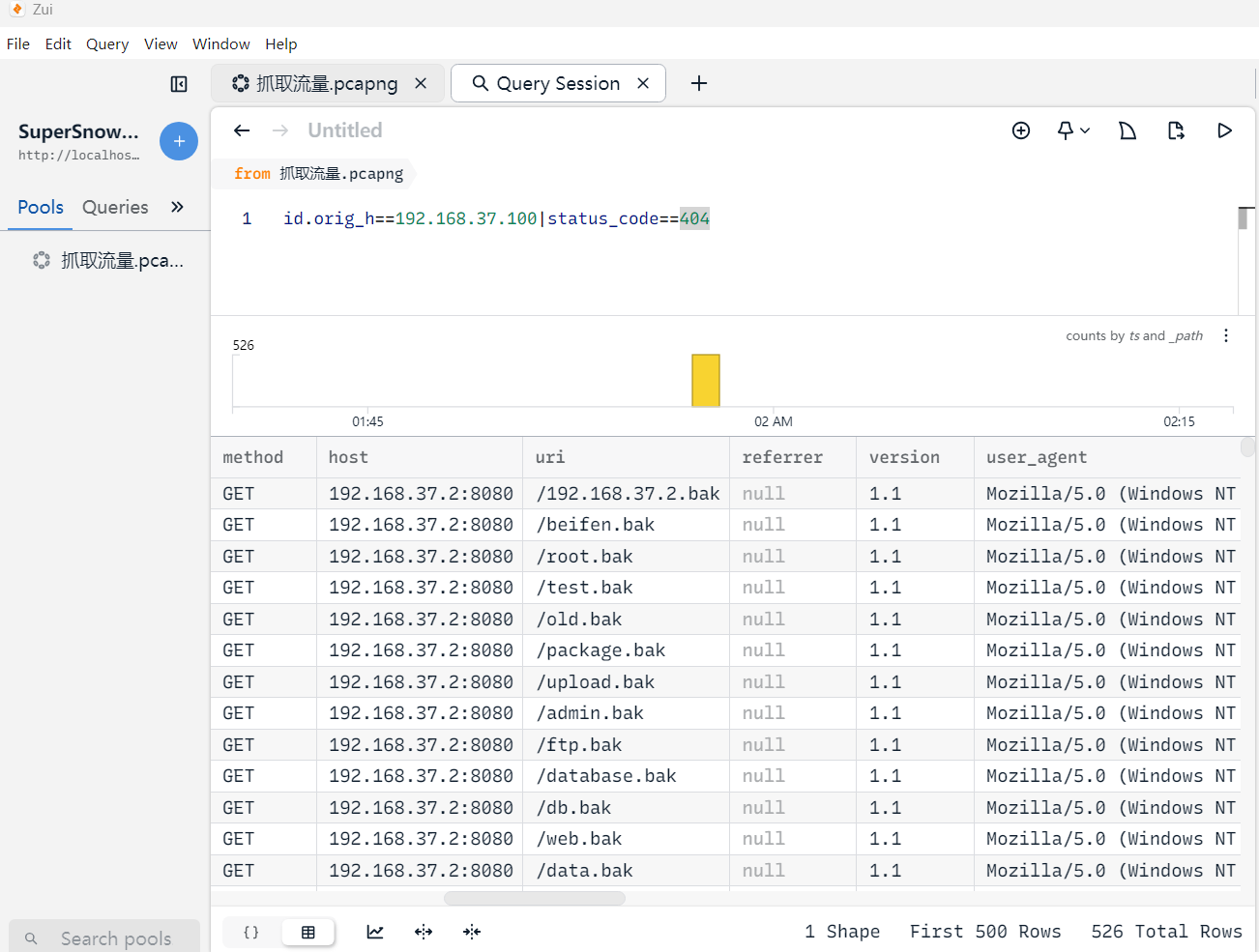Go back with the left arrow

[x=242, y=130]
